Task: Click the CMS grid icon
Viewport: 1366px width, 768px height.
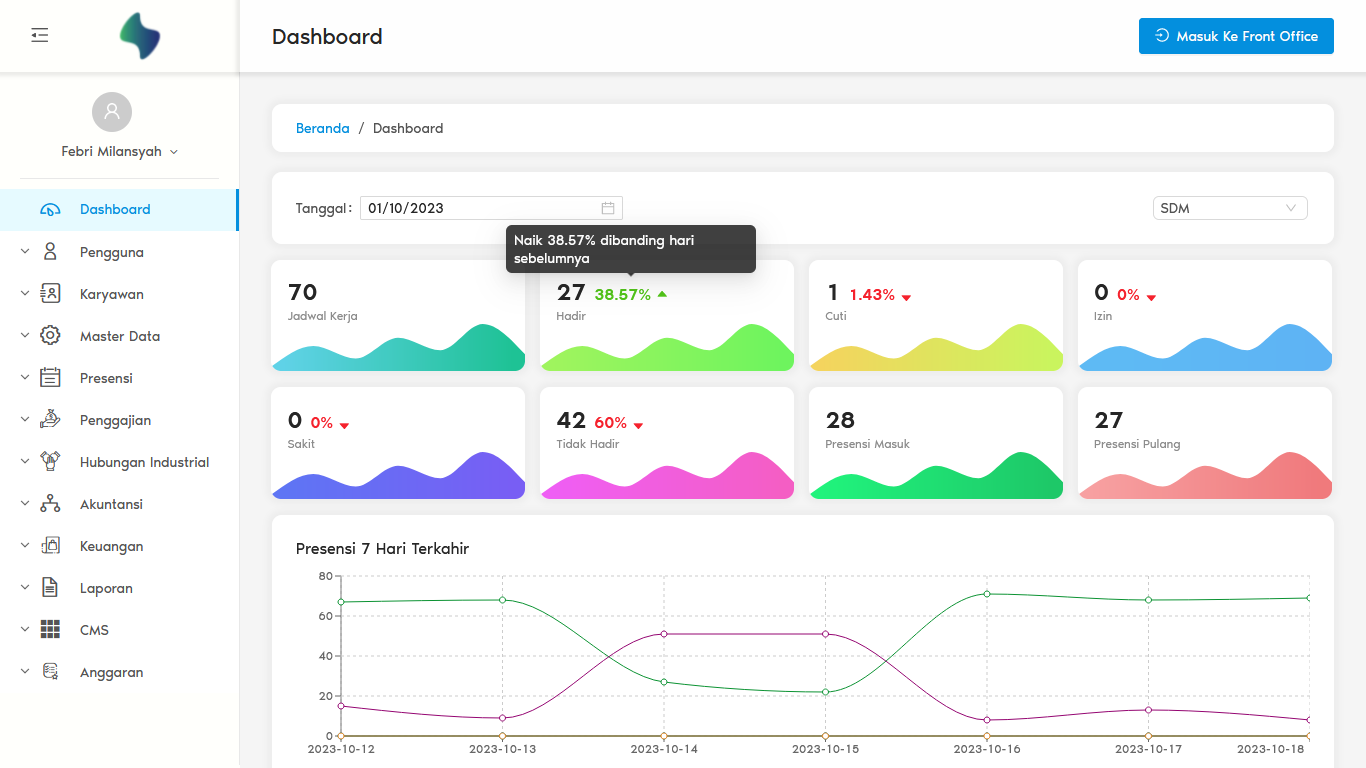Action: (x=50, y=630)
